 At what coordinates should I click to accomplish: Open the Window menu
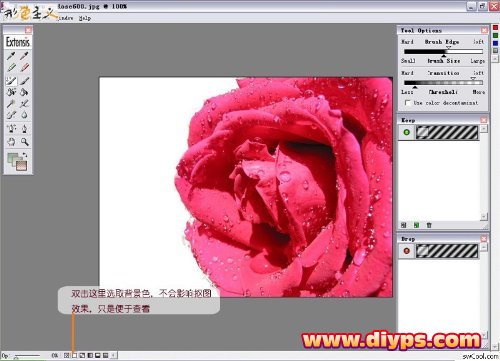(x=65, y=18)
